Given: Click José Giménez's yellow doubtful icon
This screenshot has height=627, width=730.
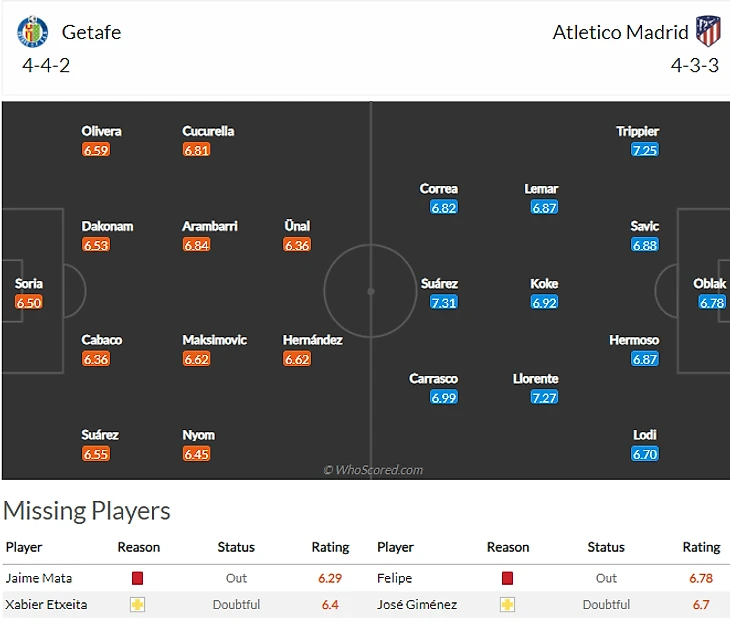Looking at the screenshot, I should [x=507, y=605].
